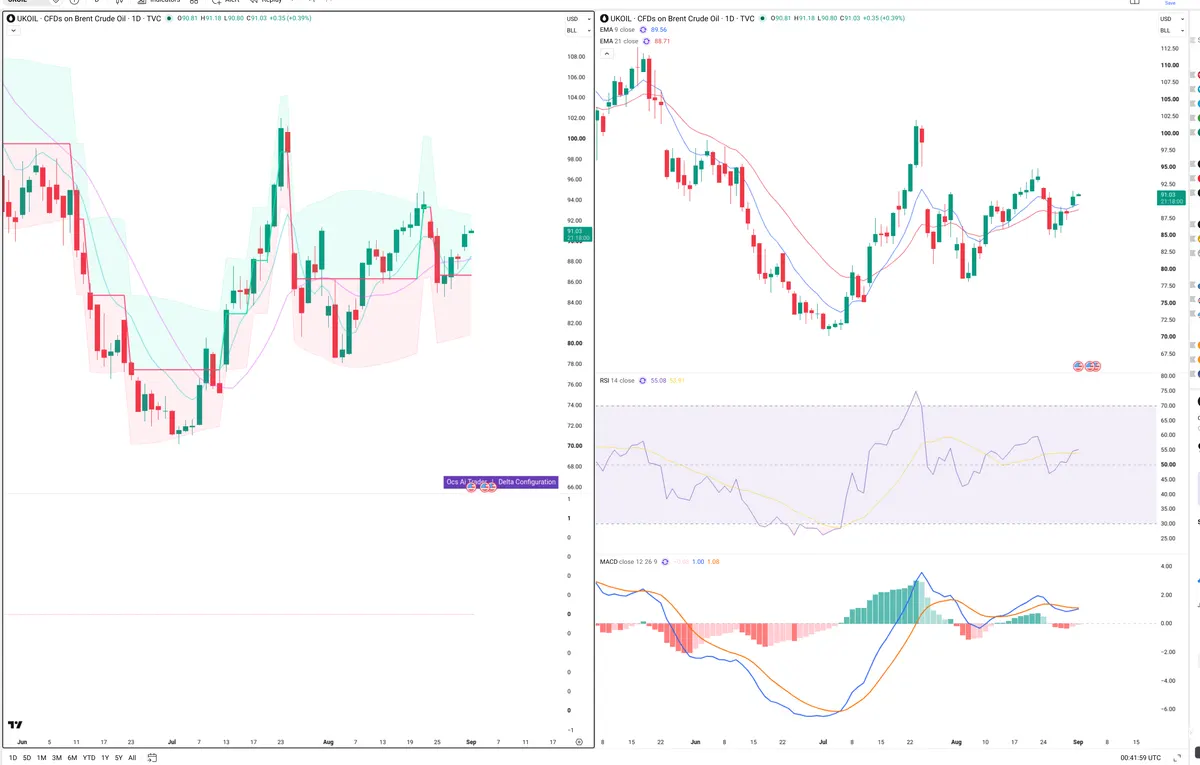This screenshot has width=1200, height=765.
Task: Click the source icon beside EMA 21 close
Action: (x=646, y=41)
